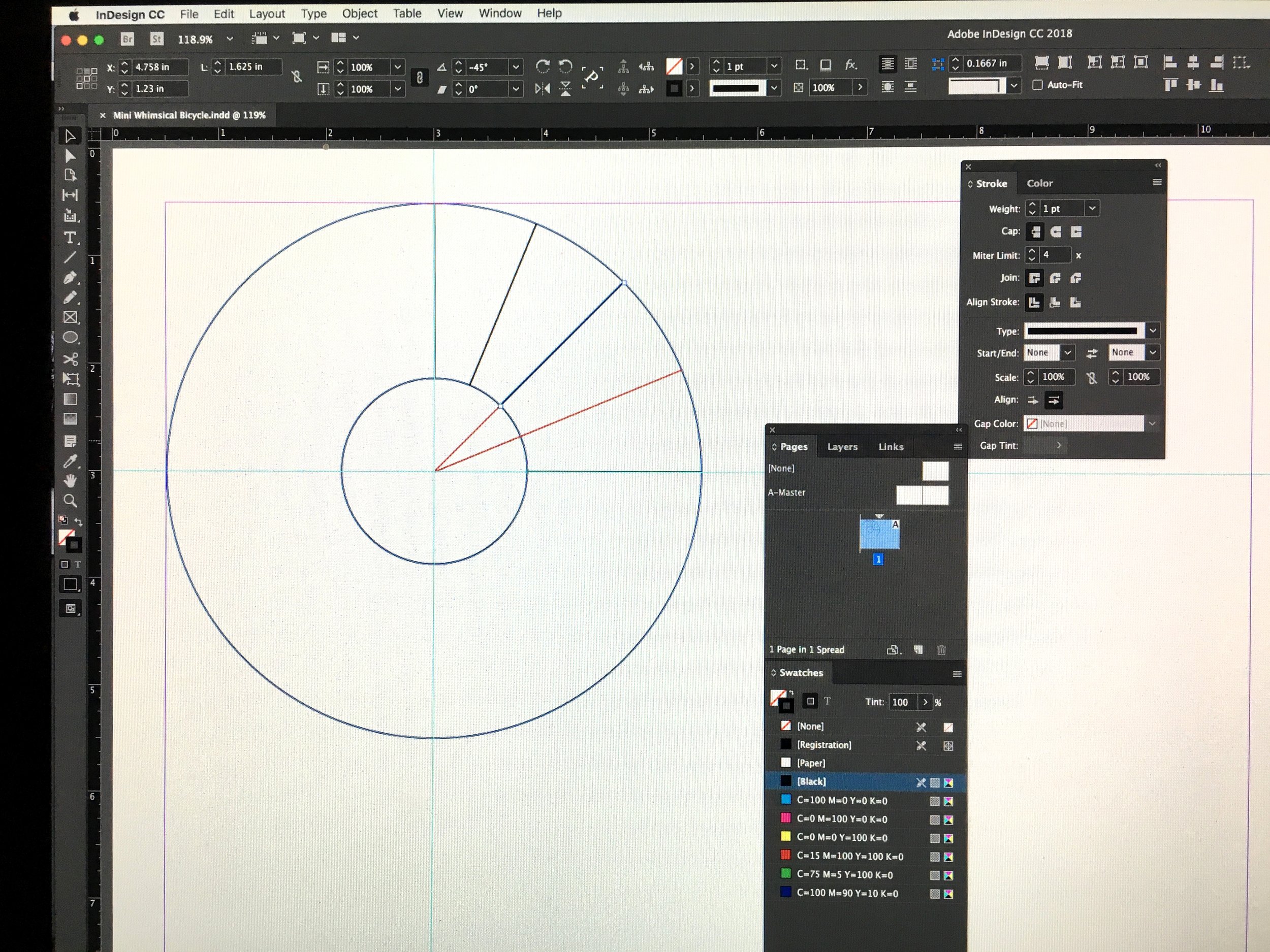
Task: Choose the bevel join option
Action: pyautogui.click(x=1076, y=278)
